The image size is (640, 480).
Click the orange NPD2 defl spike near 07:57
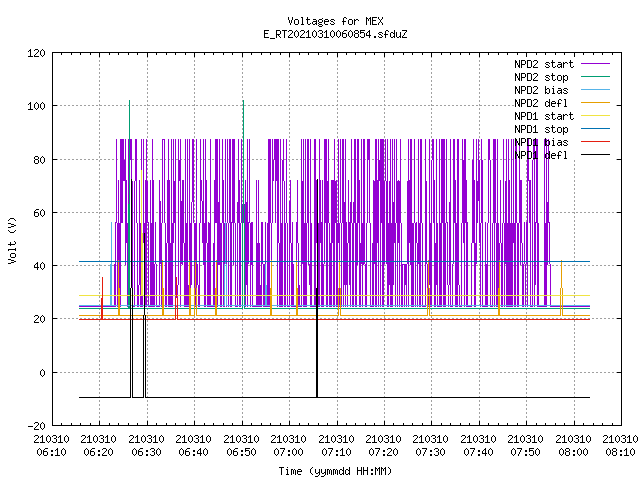[561, 288]
